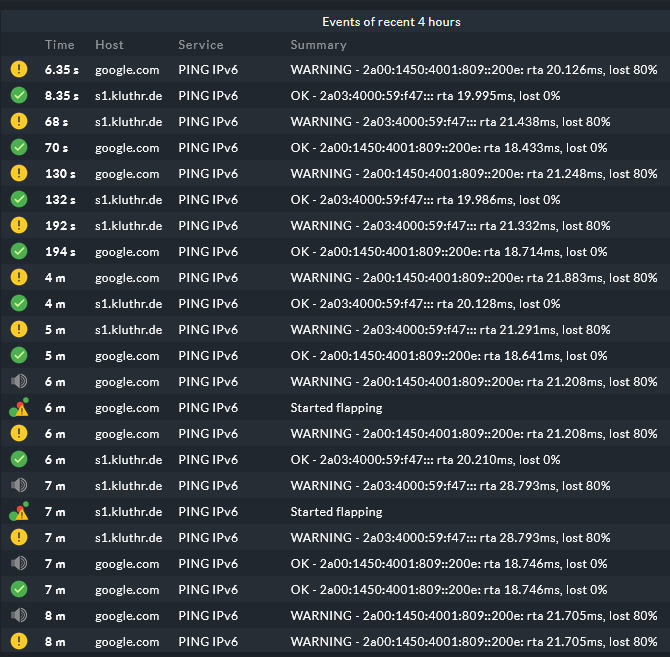
Task: Open s1.kluthr.de host in 132 s row
Action: click(128, 199)
